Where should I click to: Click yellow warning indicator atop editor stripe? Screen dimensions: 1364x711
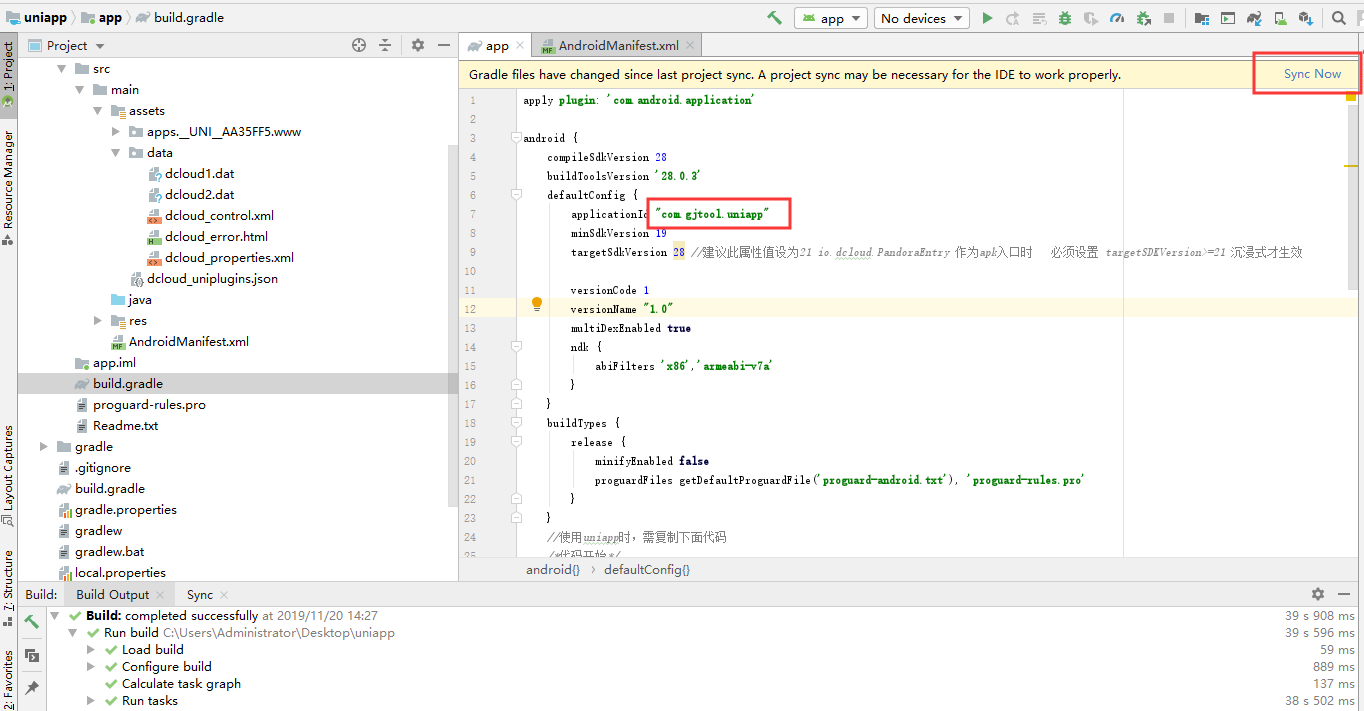click(1351, 97)
